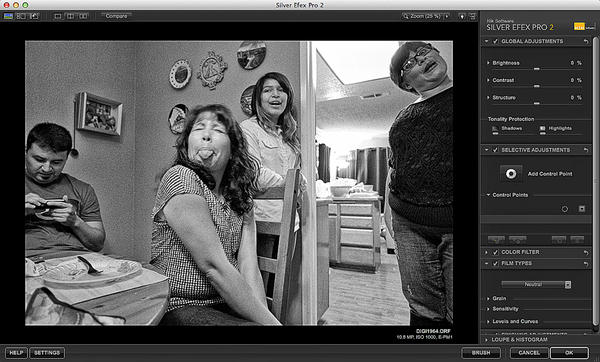Click the circle icon in Control Points header
This screenshot has width=600, height=362.
click(x=564, y=209)
